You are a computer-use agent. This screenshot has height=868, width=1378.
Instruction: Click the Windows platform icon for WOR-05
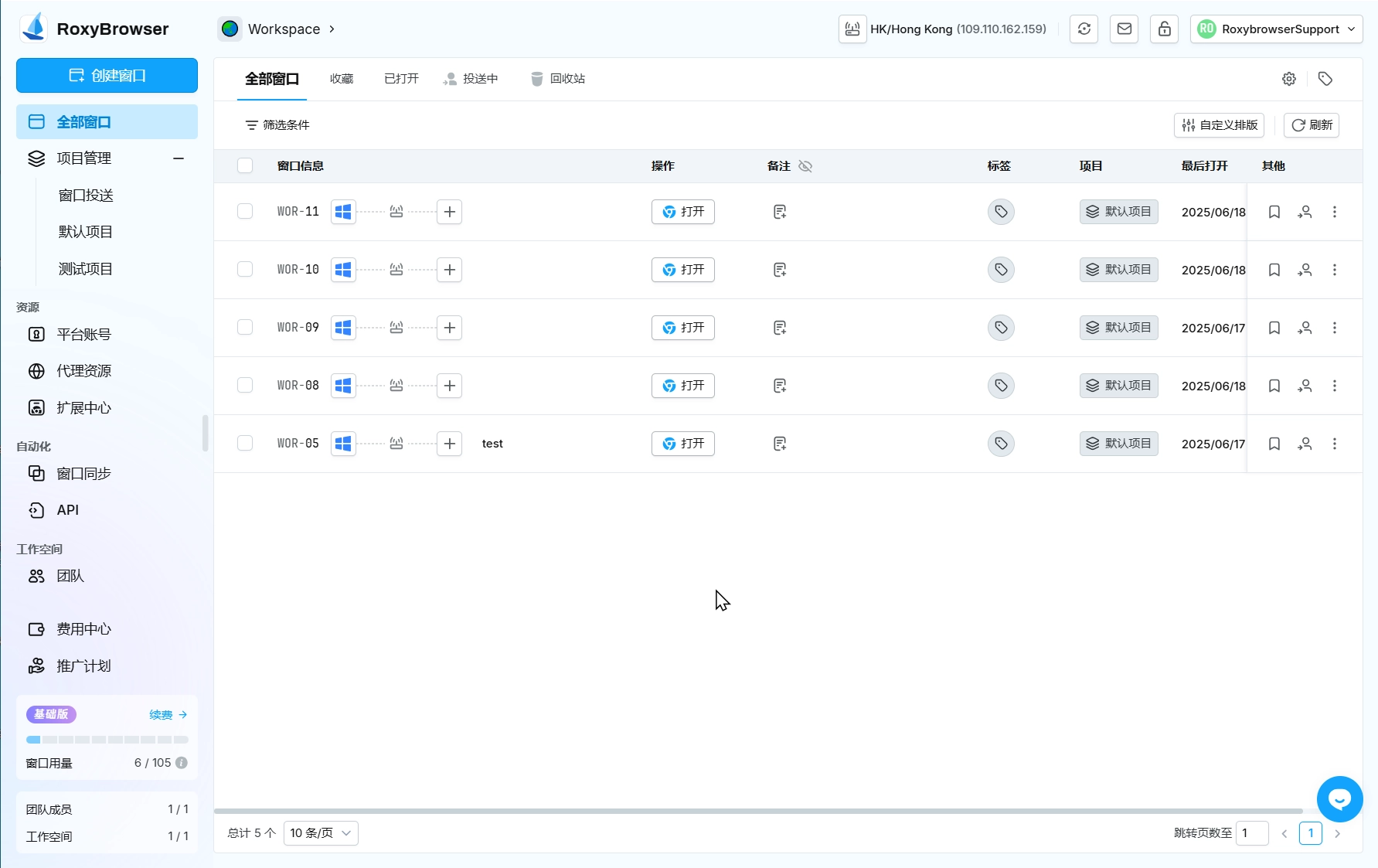343,444
